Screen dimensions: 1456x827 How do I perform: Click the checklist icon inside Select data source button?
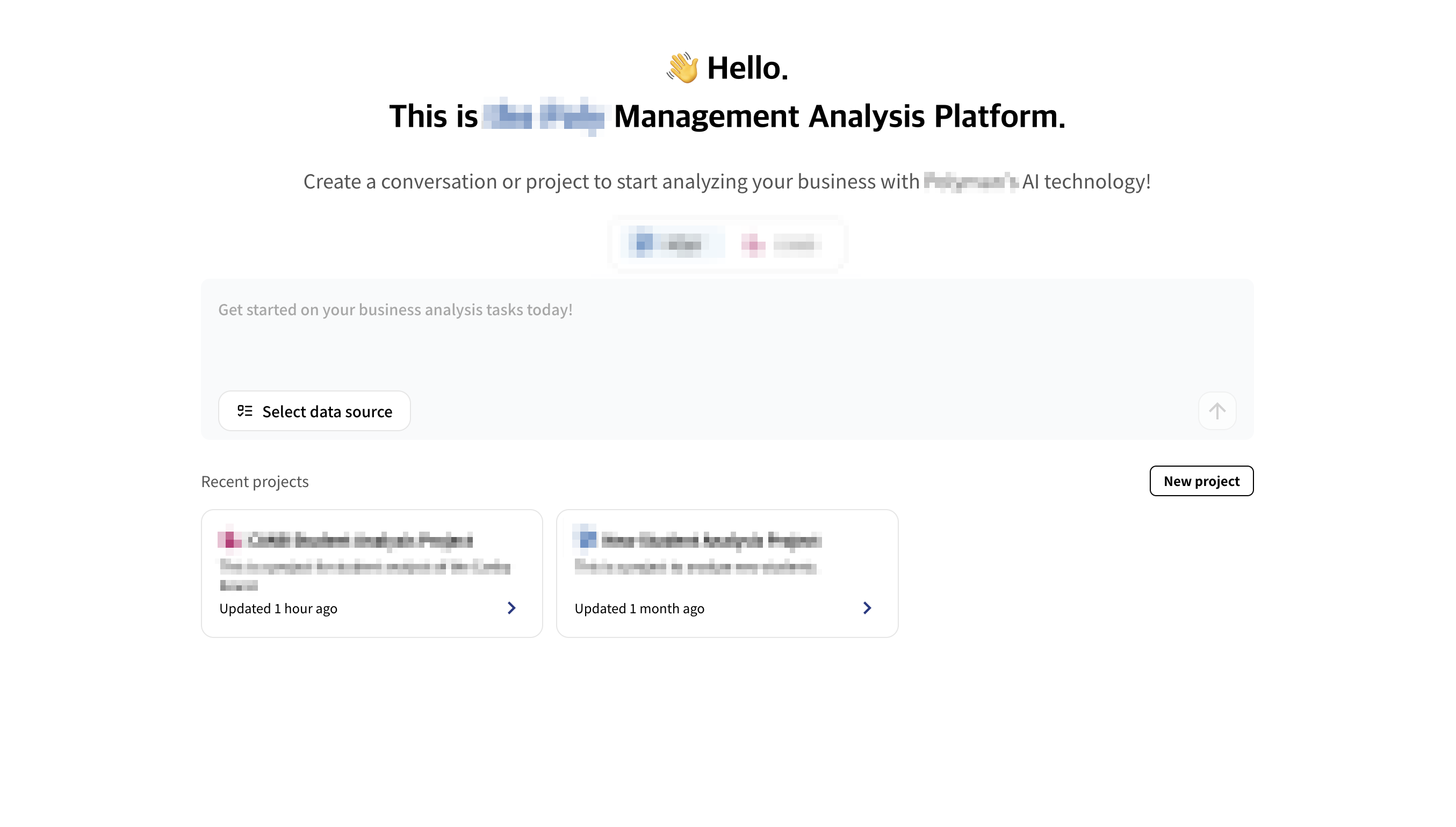[244, 410]
